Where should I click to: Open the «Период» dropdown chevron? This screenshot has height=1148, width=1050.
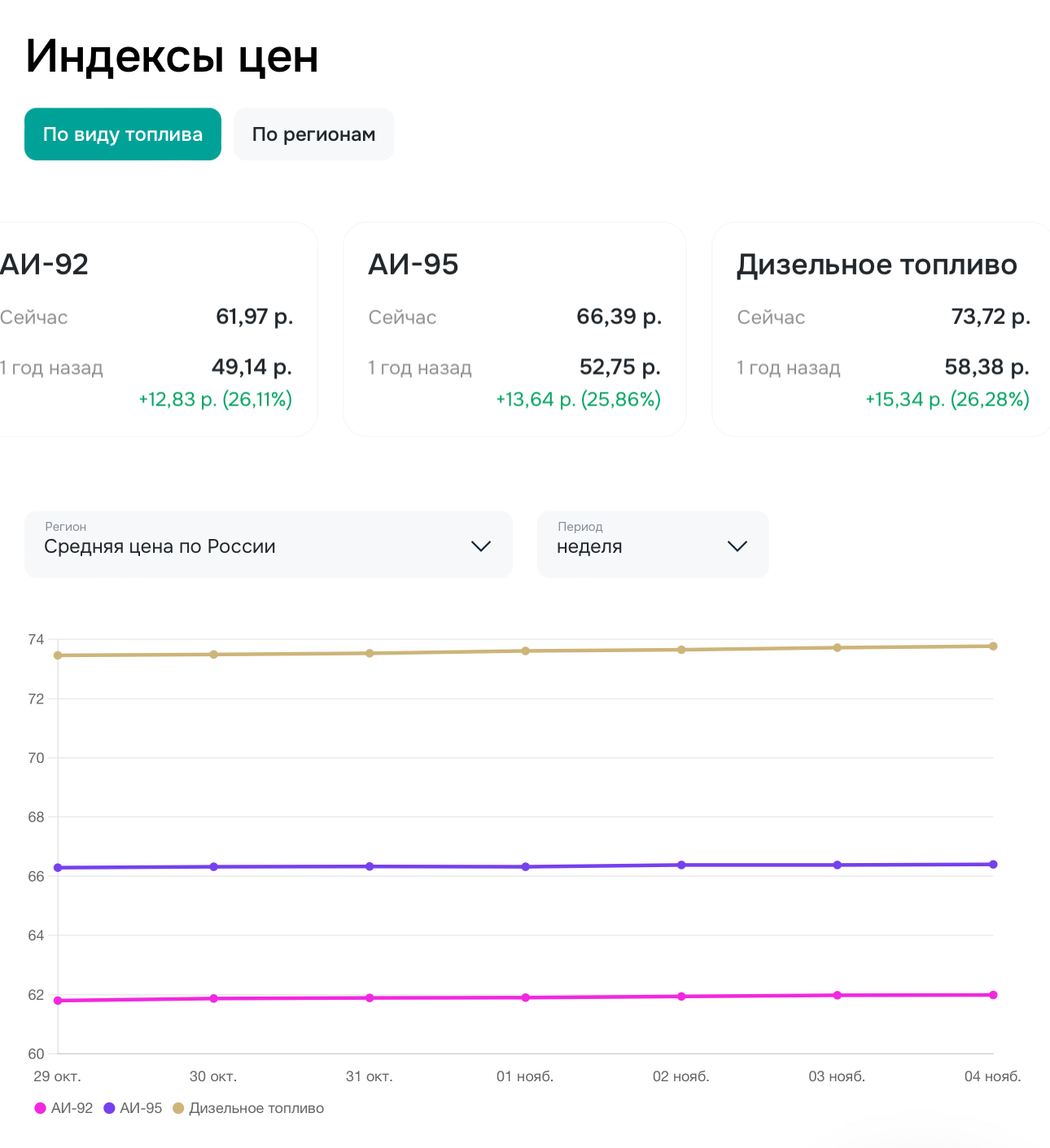click(x=737, y=546)
